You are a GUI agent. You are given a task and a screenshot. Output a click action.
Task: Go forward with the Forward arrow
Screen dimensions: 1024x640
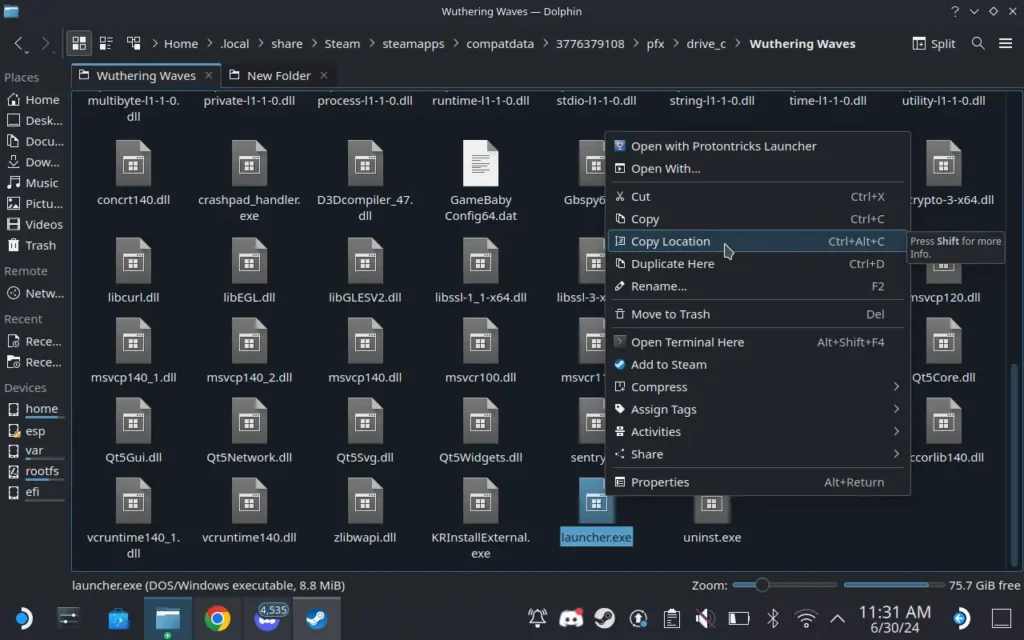tap(46, 44)
